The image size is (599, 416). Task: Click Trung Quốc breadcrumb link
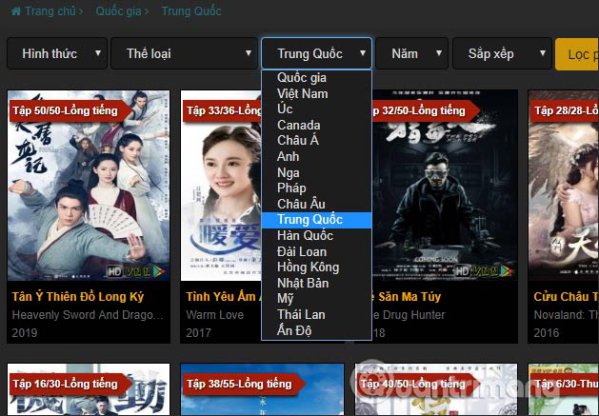click(191, 11)
